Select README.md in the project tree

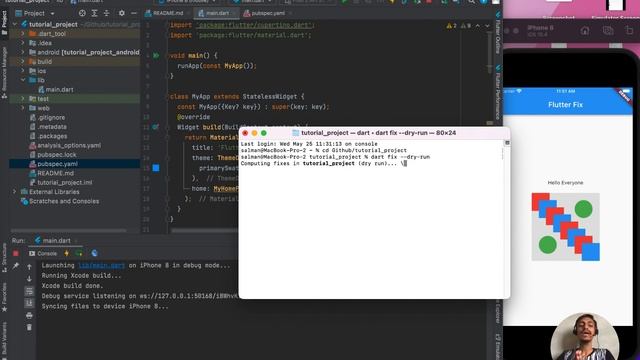[x=51, y=173]
